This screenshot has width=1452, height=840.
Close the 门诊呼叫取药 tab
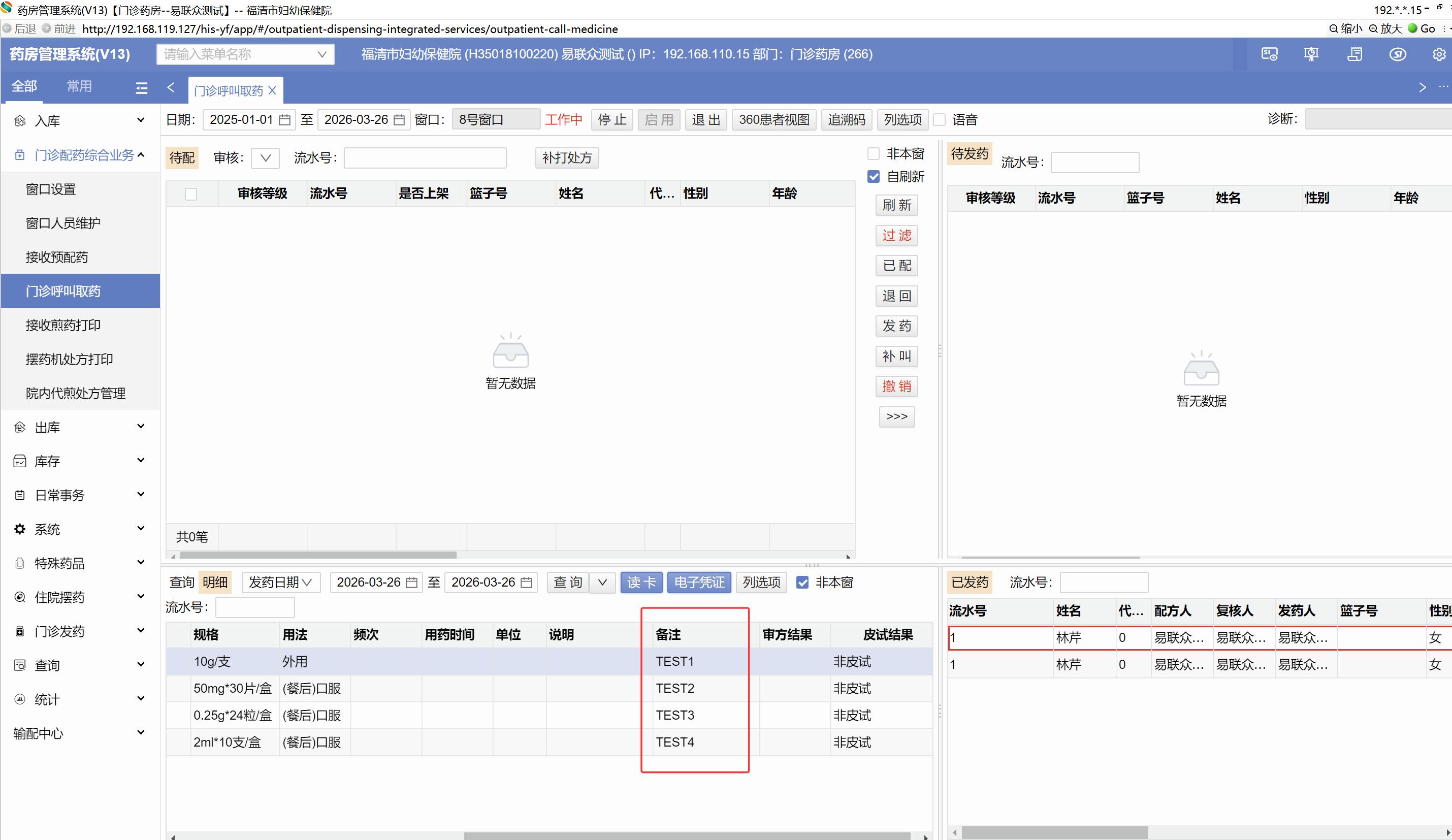[x=273, y=90]
